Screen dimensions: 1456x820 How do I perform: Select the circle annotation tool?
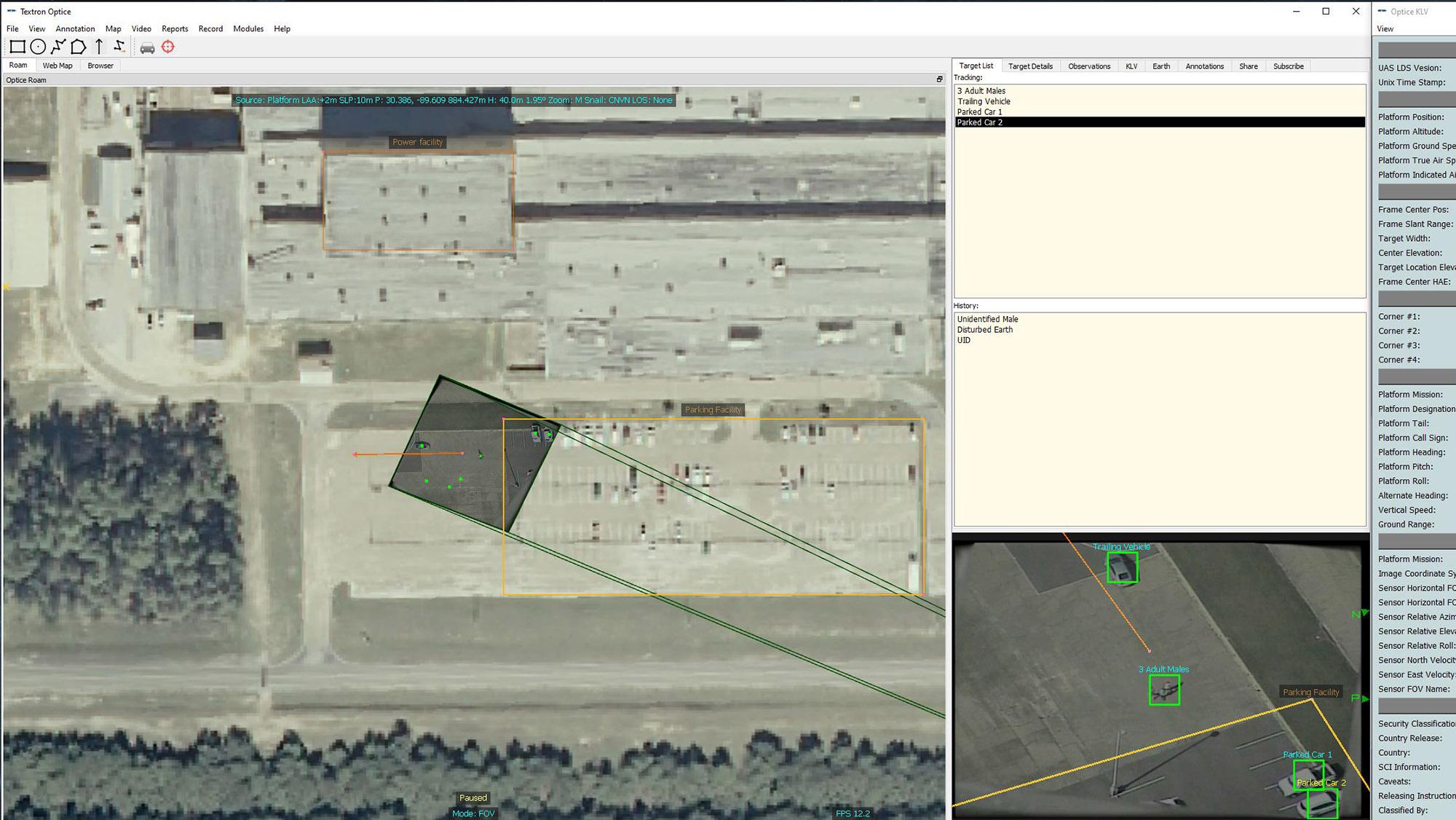pyautogui.click(x=38, y=47)
